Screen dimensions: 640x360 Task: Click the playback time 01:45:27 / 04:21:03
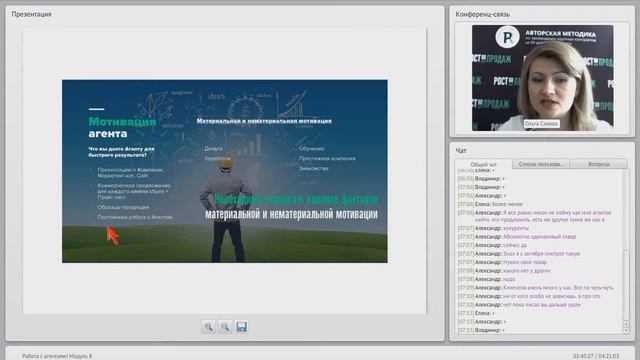point(596,356)
